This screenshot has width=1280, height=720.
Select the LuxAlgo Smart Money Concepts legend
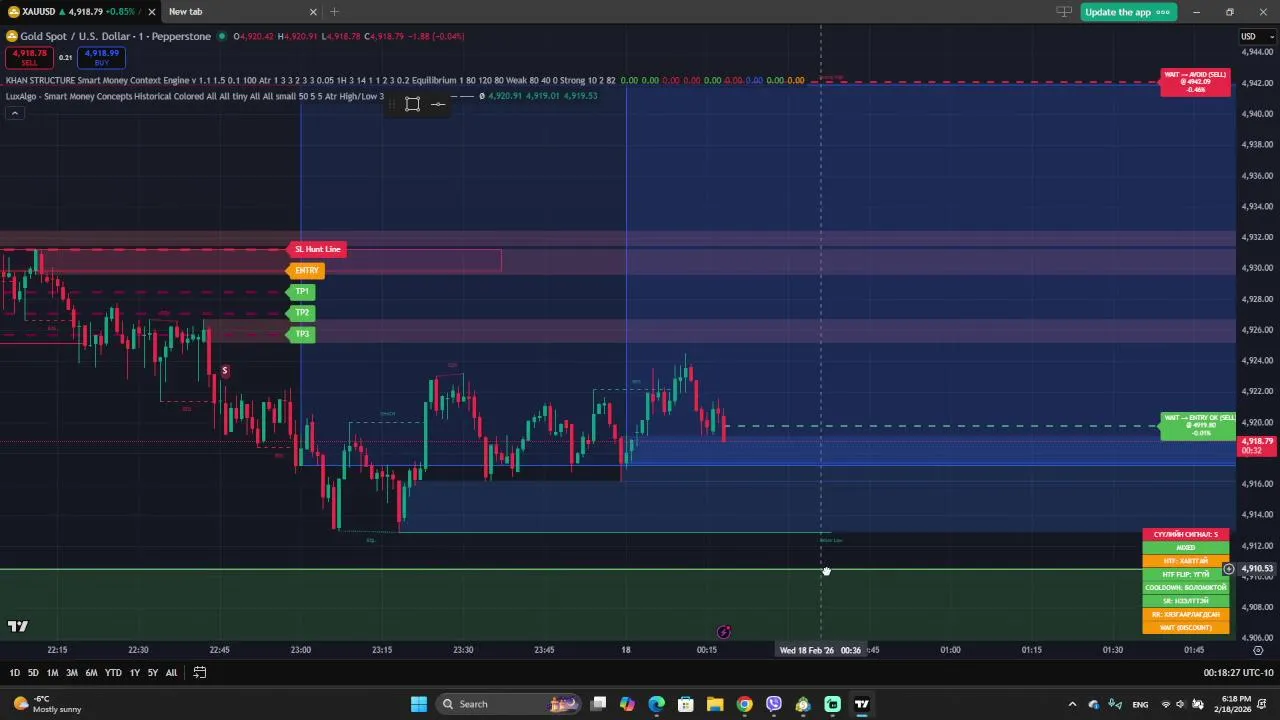point(195,96)
